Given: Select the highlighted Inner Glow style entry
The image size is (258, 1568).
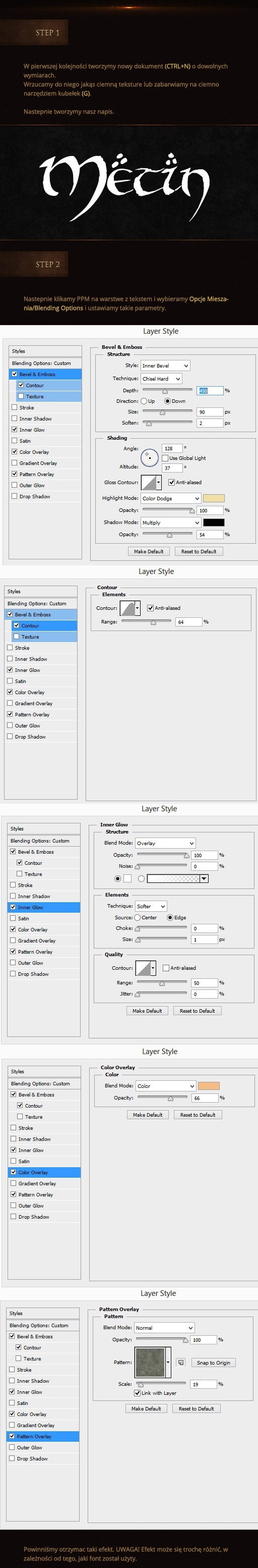Looking at the screenshot, I should pyautogui.click(x=44, y=907).
